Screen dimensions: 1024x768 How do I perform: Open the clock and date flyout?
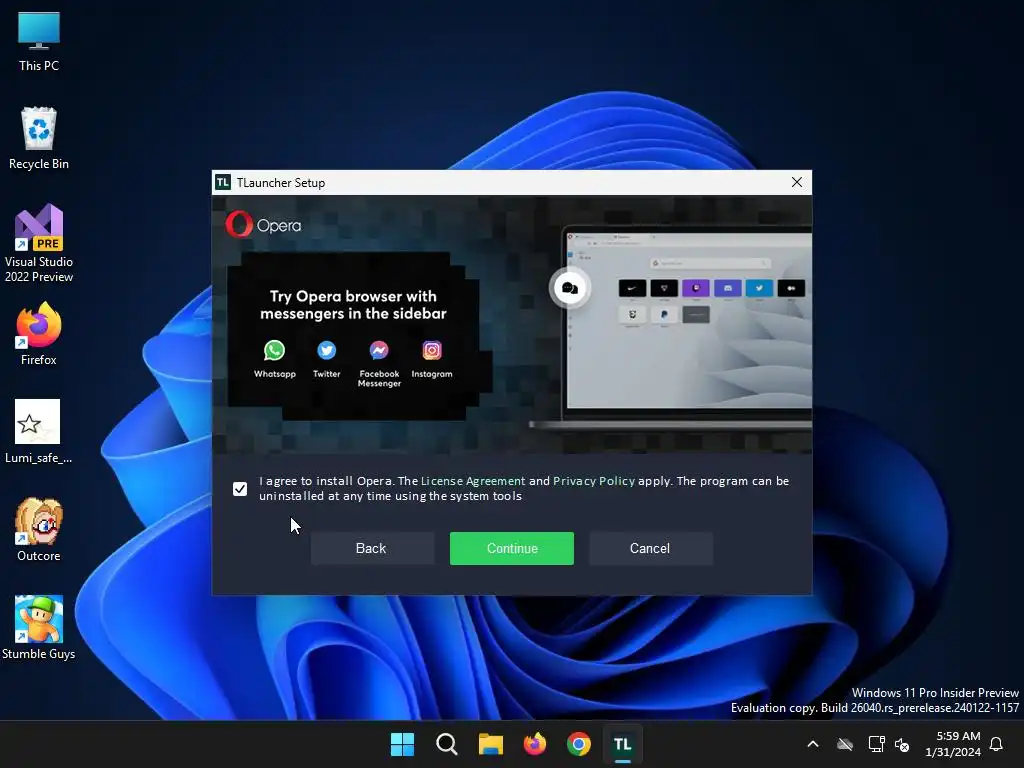pos(953,744)
